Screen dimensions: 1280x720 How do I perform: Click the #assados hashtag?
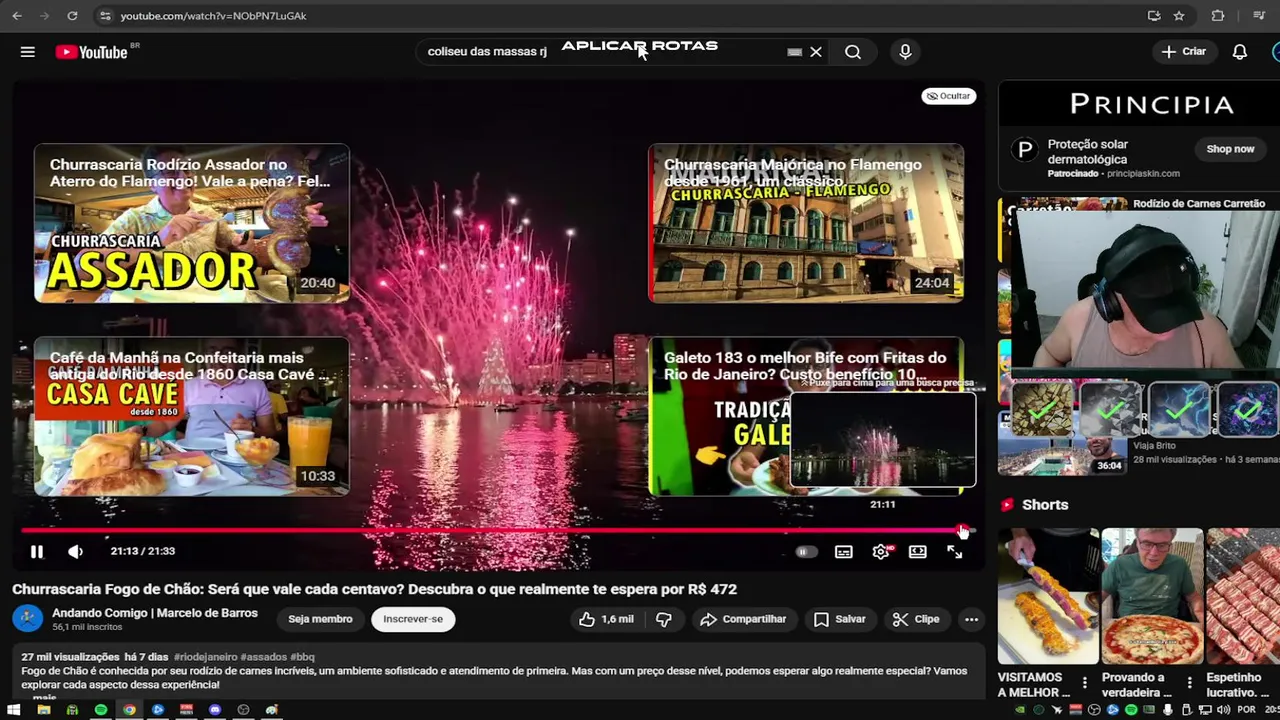click(263, 657)
